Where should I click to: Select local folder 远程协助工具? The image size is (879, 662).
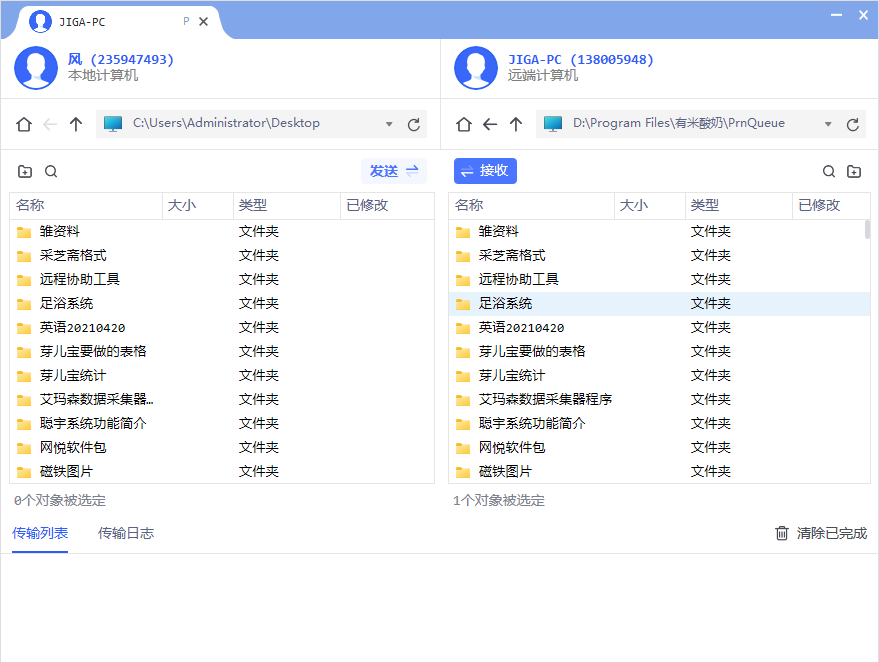coord(221,280)
